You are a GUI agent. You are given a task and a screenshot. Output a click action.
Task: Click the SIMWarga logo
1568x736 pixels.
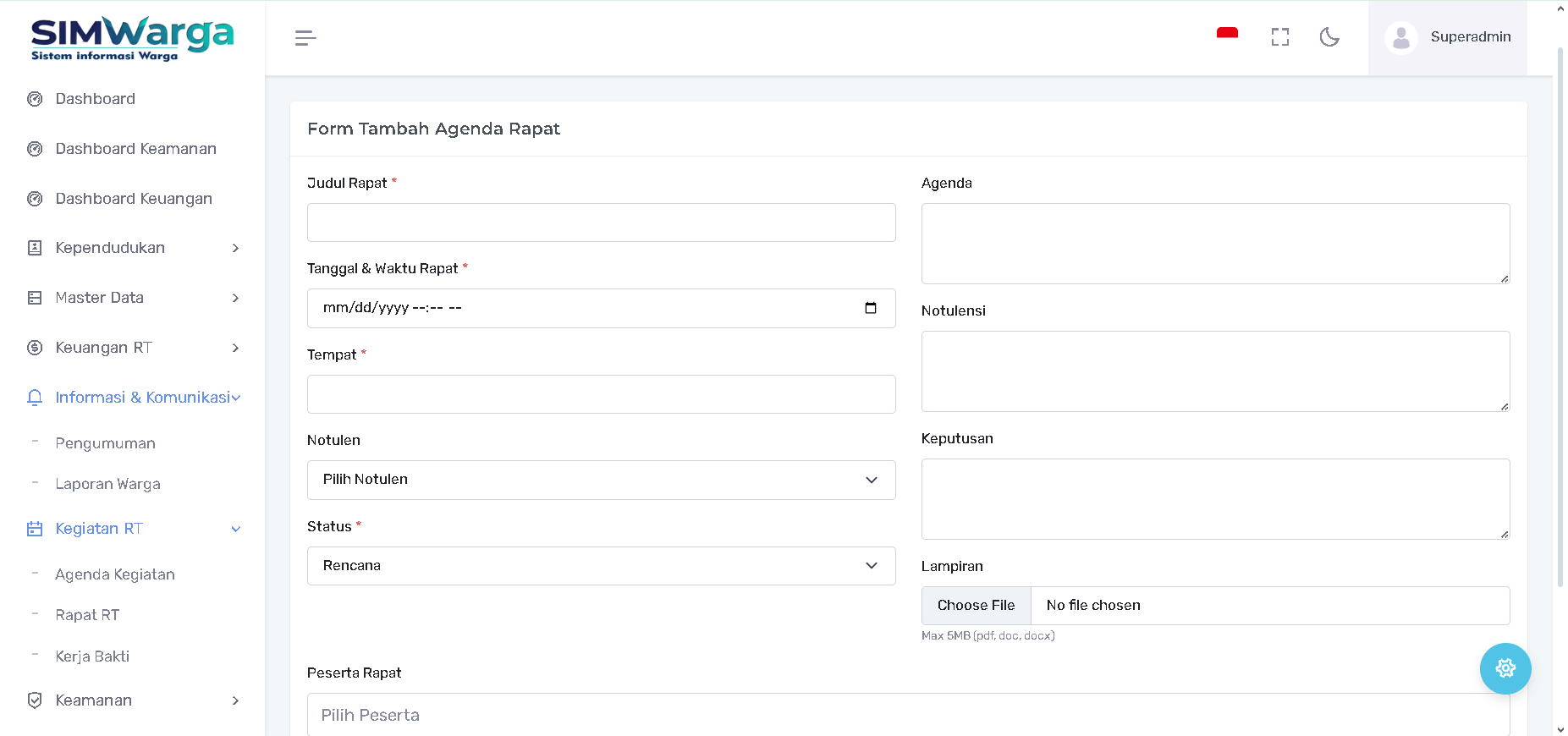tap(132, 38)
